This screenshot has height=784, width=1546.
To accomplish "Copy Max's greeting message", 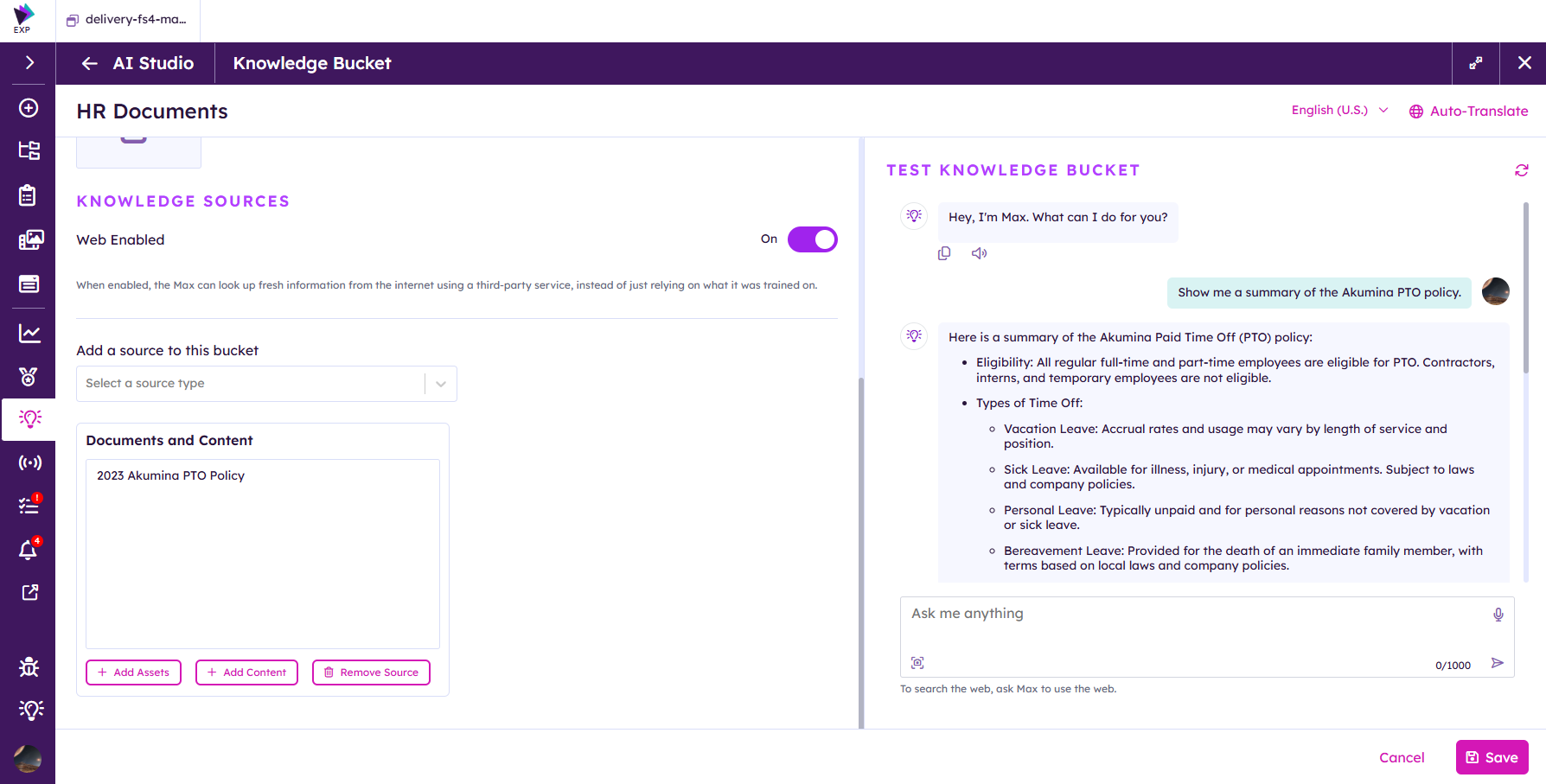I will point(944,253).
